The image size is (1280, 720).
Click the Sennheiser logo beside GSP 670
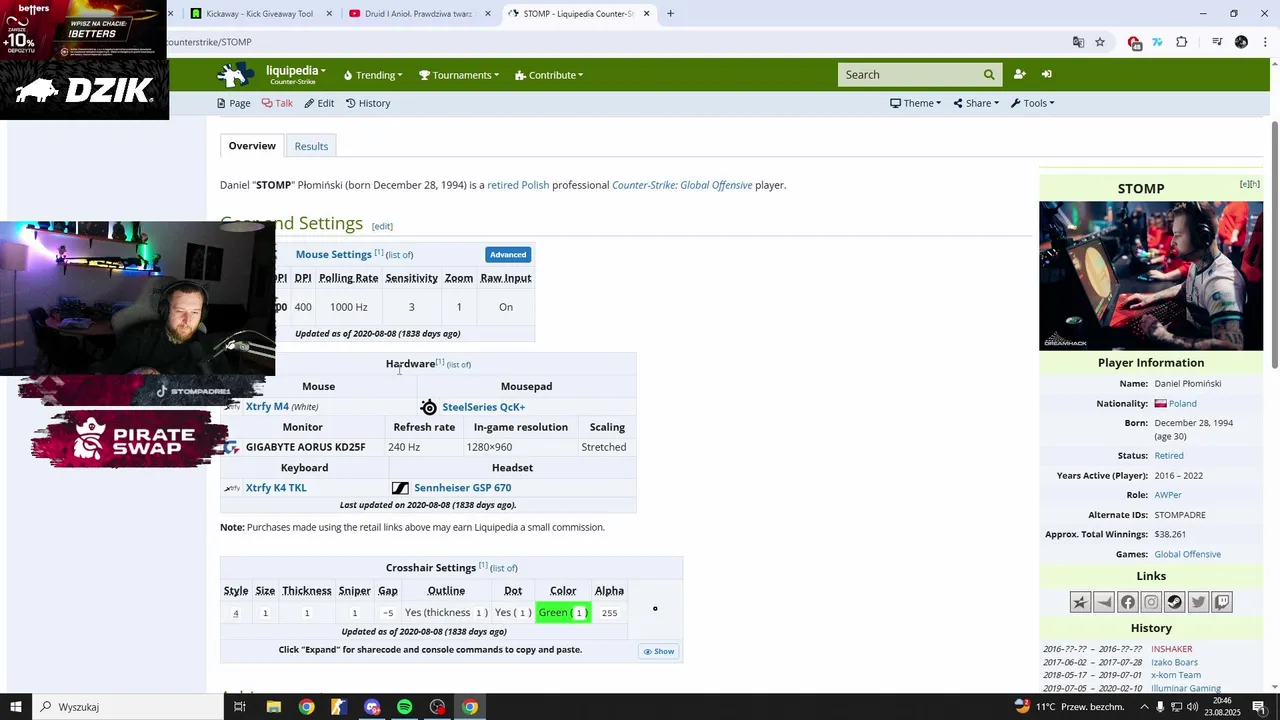[x=400, y=488]
